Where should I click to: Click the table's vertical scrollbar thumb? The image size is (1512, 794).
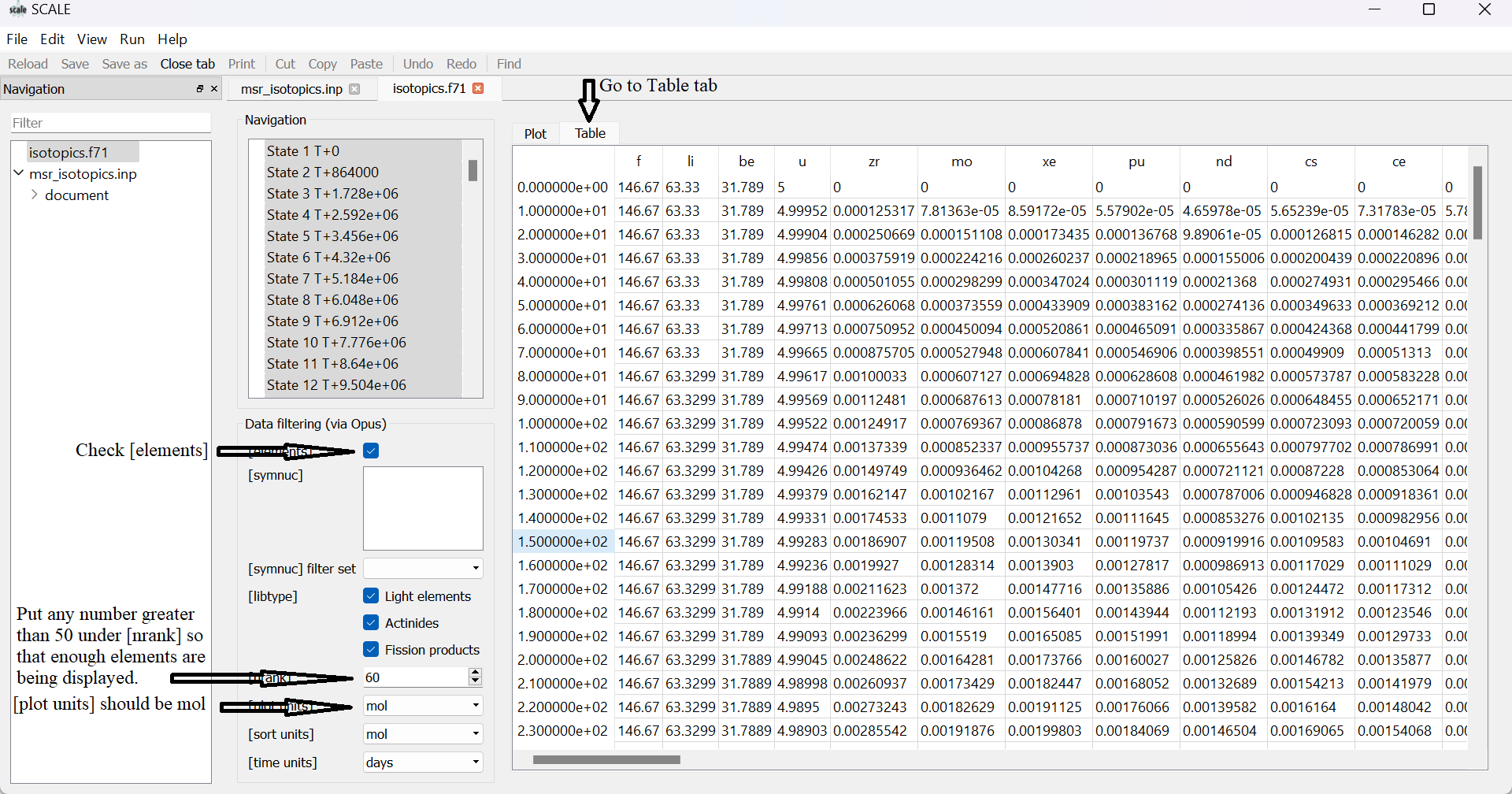click(1478, 202)
